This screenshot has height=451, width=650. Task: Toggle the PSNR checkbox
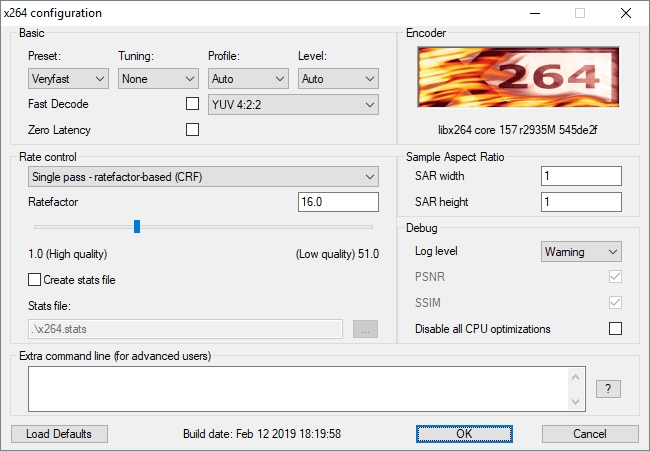click(x=615, y=276)
